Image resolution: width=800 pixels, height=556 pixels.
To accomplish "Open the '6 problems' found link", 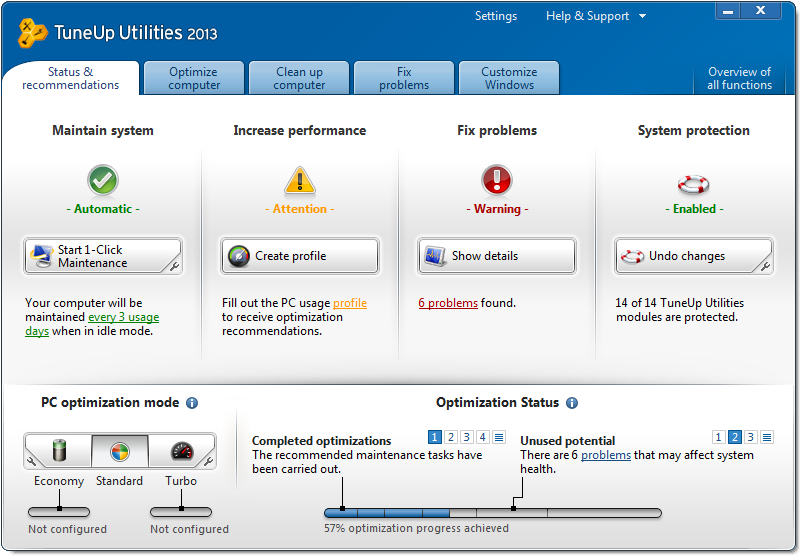I will pyautogui.click(x=448, y=303).
